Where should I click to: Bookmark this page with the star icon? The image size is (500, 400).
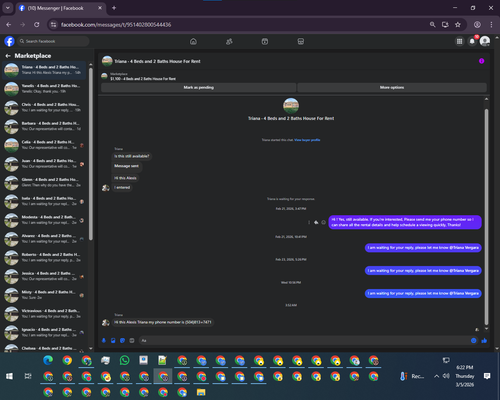tap(458, 25)
